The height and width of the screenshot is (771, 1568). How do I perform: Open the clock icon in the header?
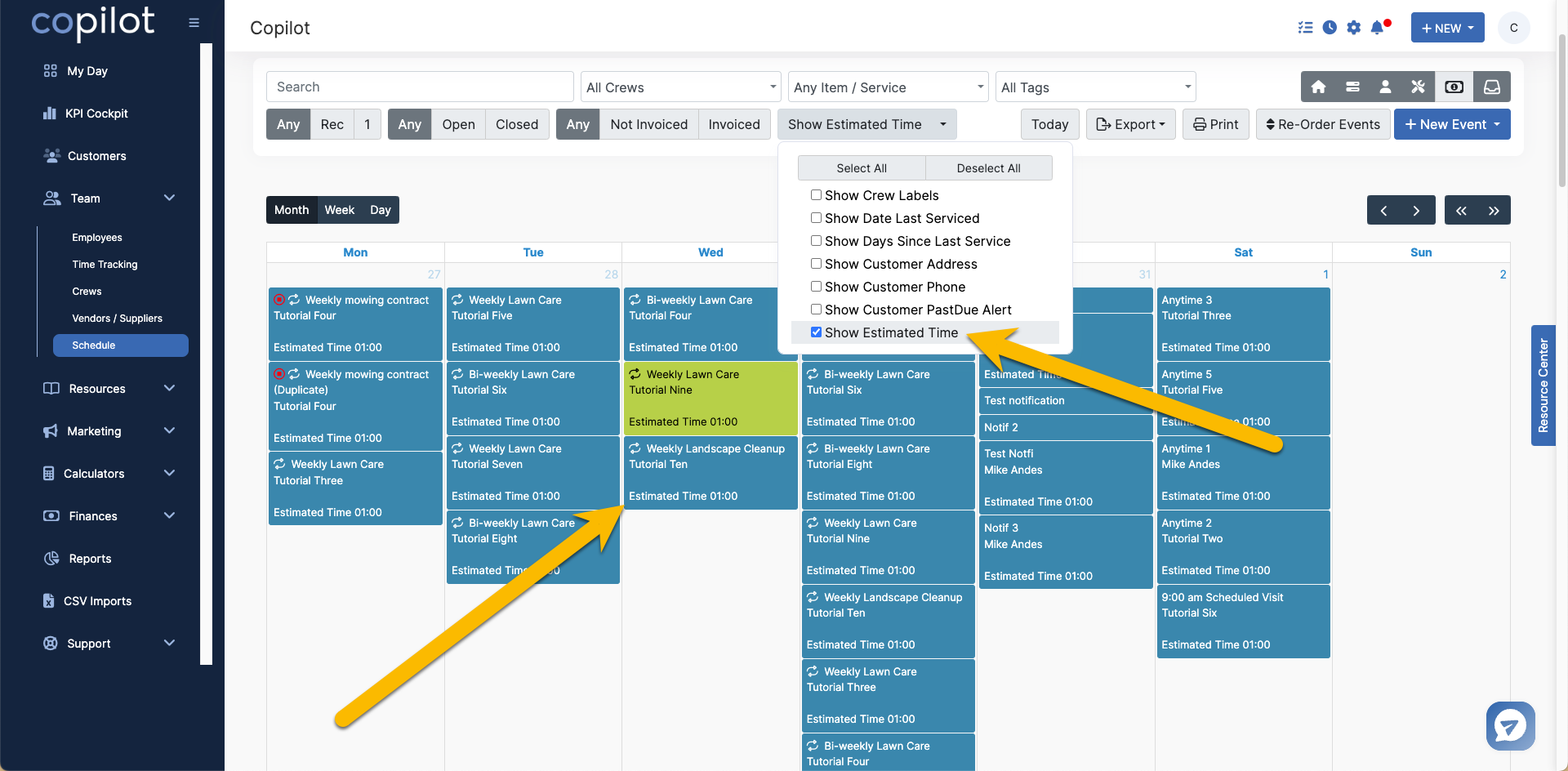click(1330, 28)
